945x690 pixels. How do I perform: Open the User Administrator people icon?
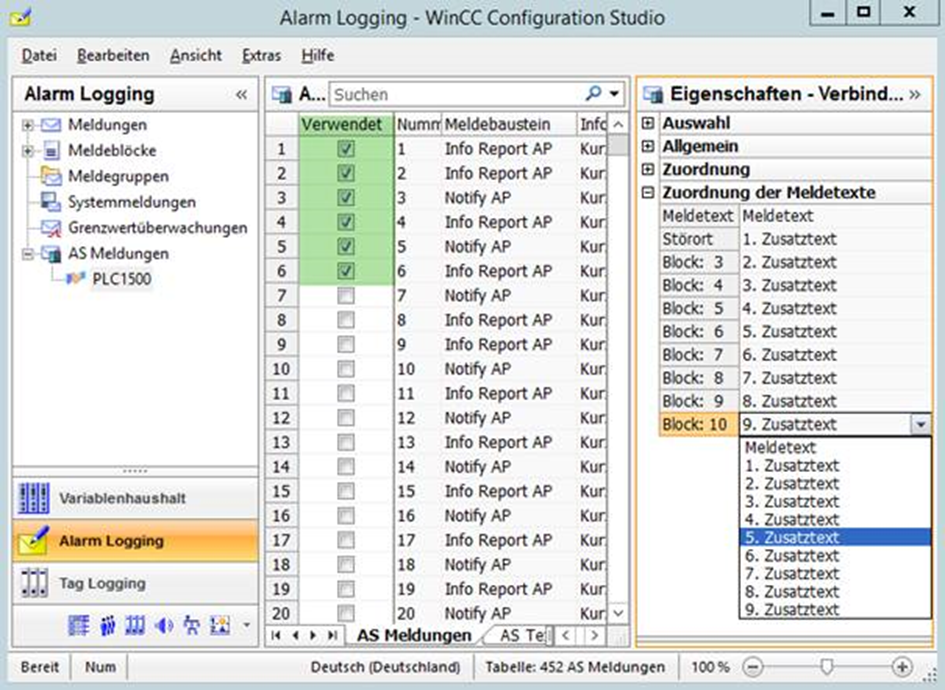(107, 625)
